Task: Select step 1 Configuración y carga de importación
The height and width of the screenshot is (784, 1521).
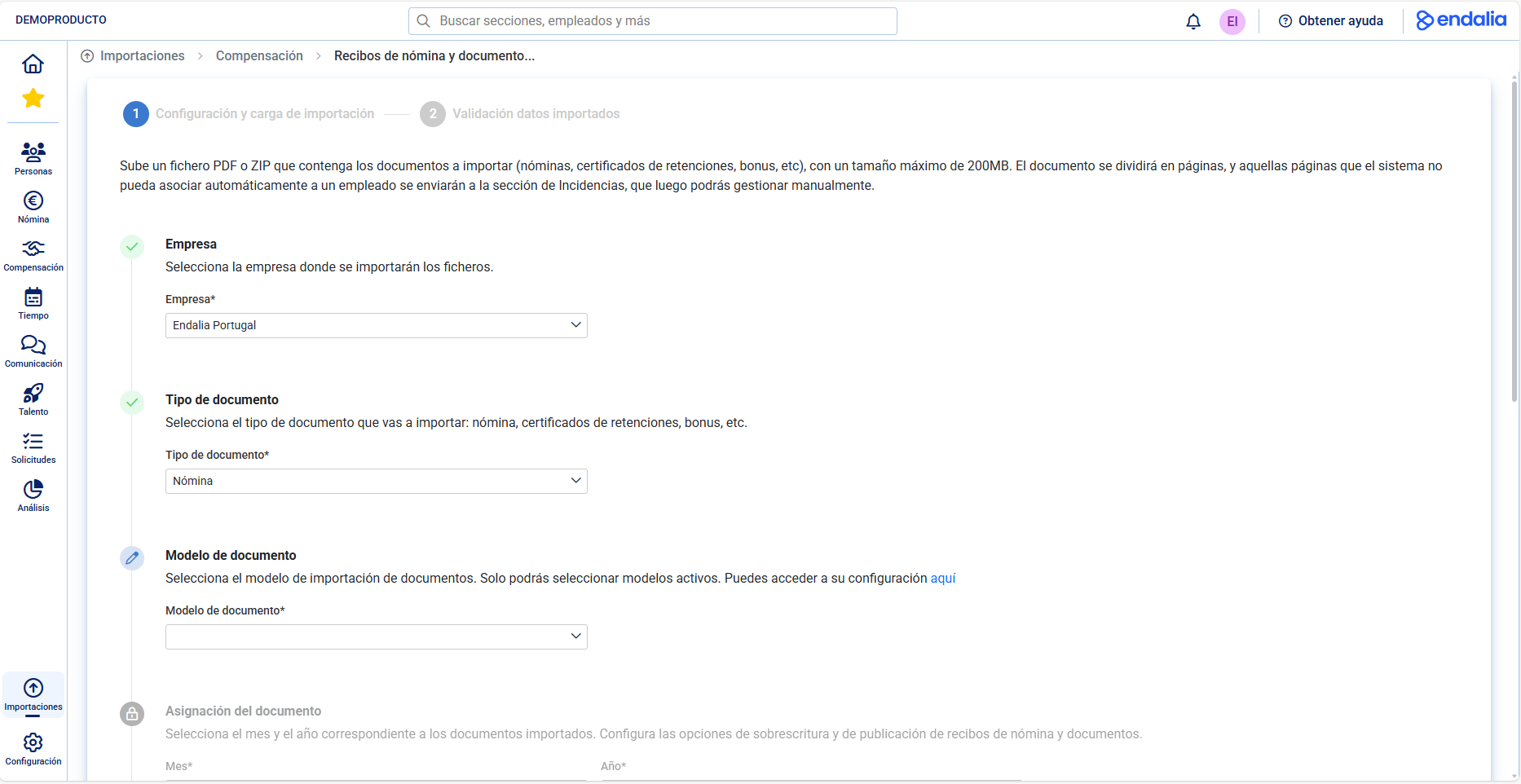Action: 249,114
